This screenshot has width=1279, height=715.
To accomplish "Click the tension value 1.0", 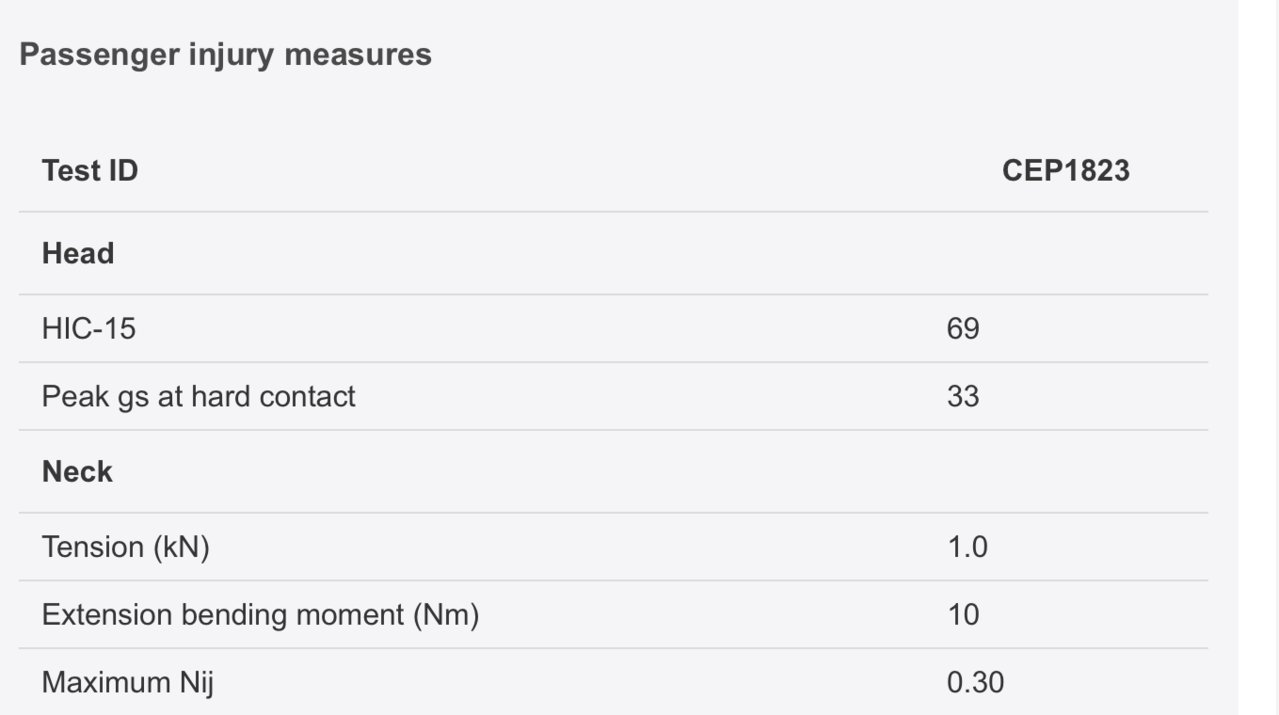I will tap(967, 547).
